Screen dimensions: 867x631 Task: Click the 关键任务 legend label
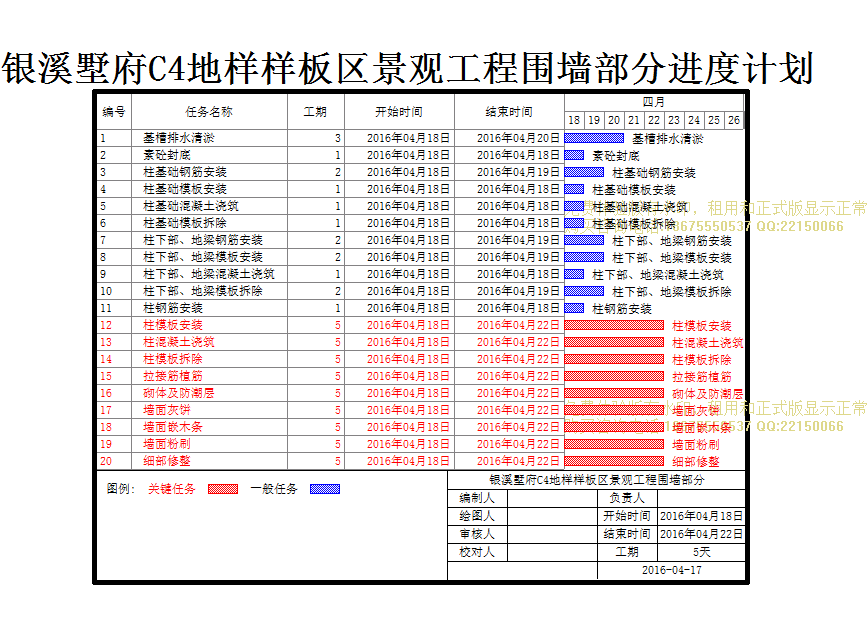click(x=171, y=489)
